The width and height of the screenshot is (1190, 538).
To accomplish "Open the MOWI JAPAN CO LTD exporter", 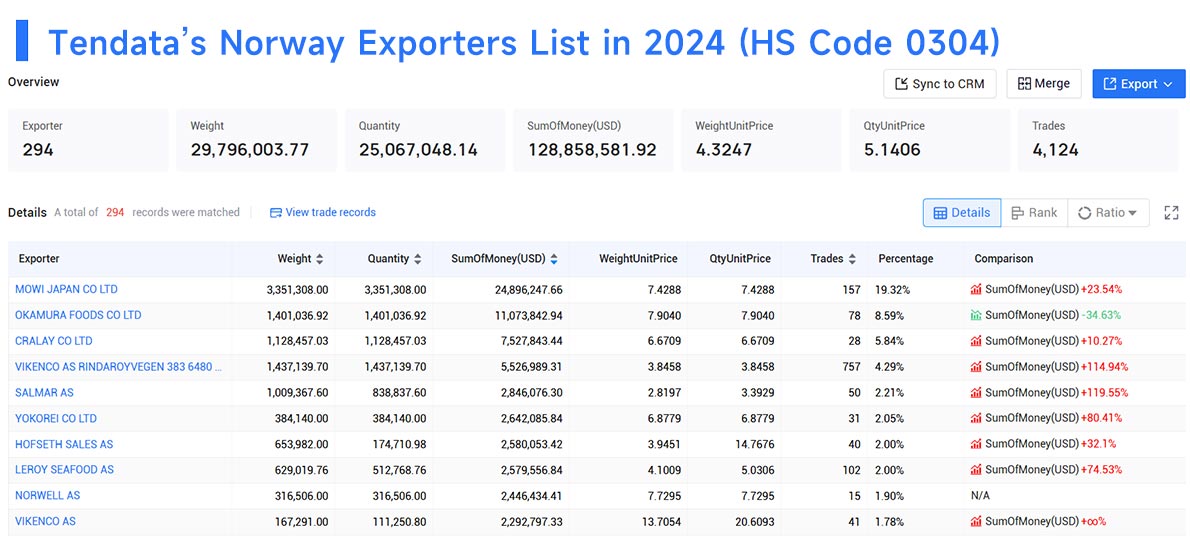I will tap(66, 289).
